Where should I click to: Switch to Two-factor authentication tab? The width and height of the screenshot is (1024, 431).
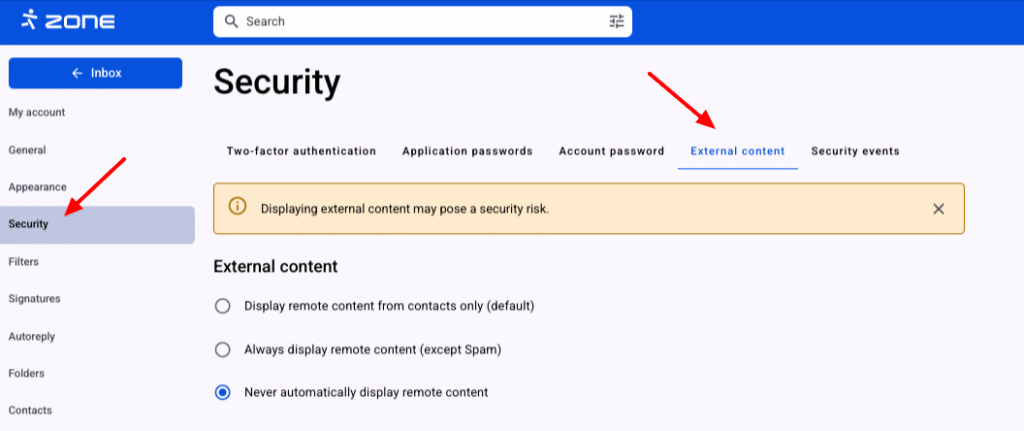301,151
